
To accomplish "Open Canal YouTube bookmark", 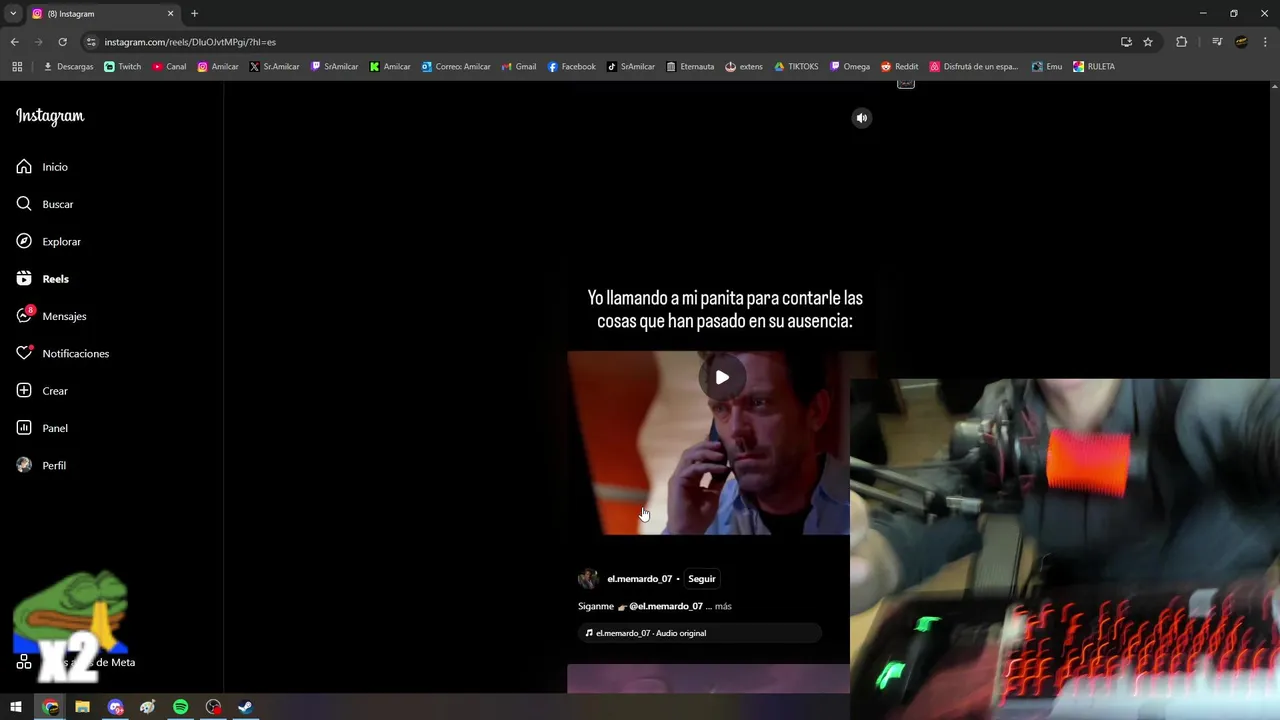I will coord(169,67).
